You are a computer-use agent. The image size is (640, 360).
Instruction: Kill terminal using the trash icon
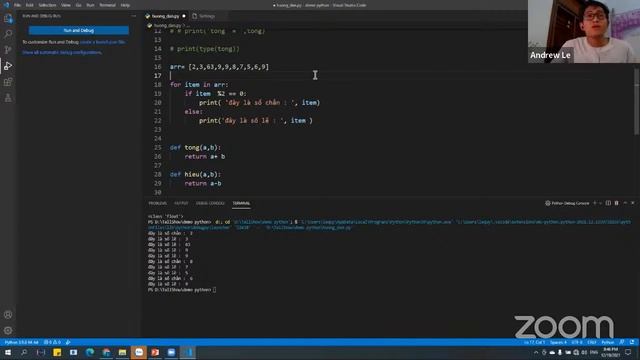(x=616, y=203)
